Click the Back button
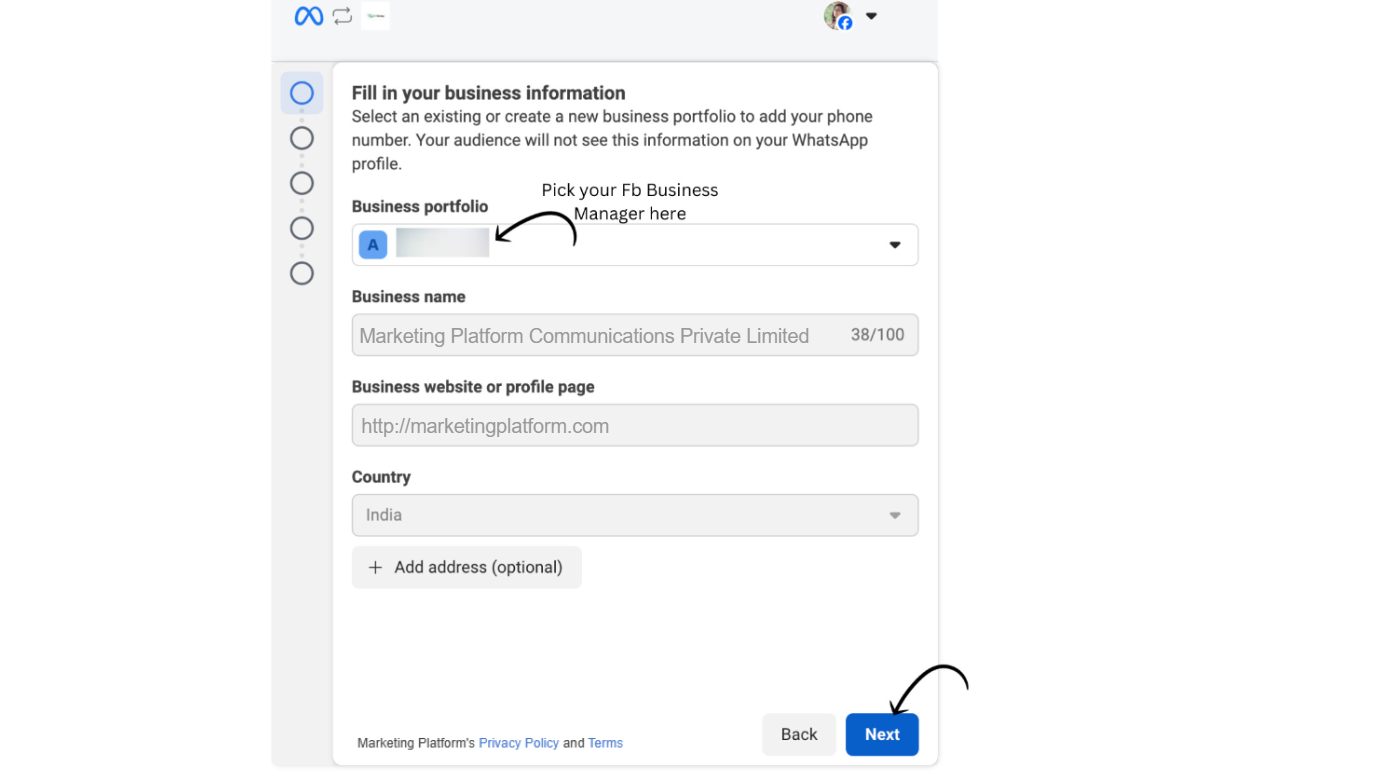The height and width of the screenshot is (774, 1384). pyautogui.click(x=799, y=734)
